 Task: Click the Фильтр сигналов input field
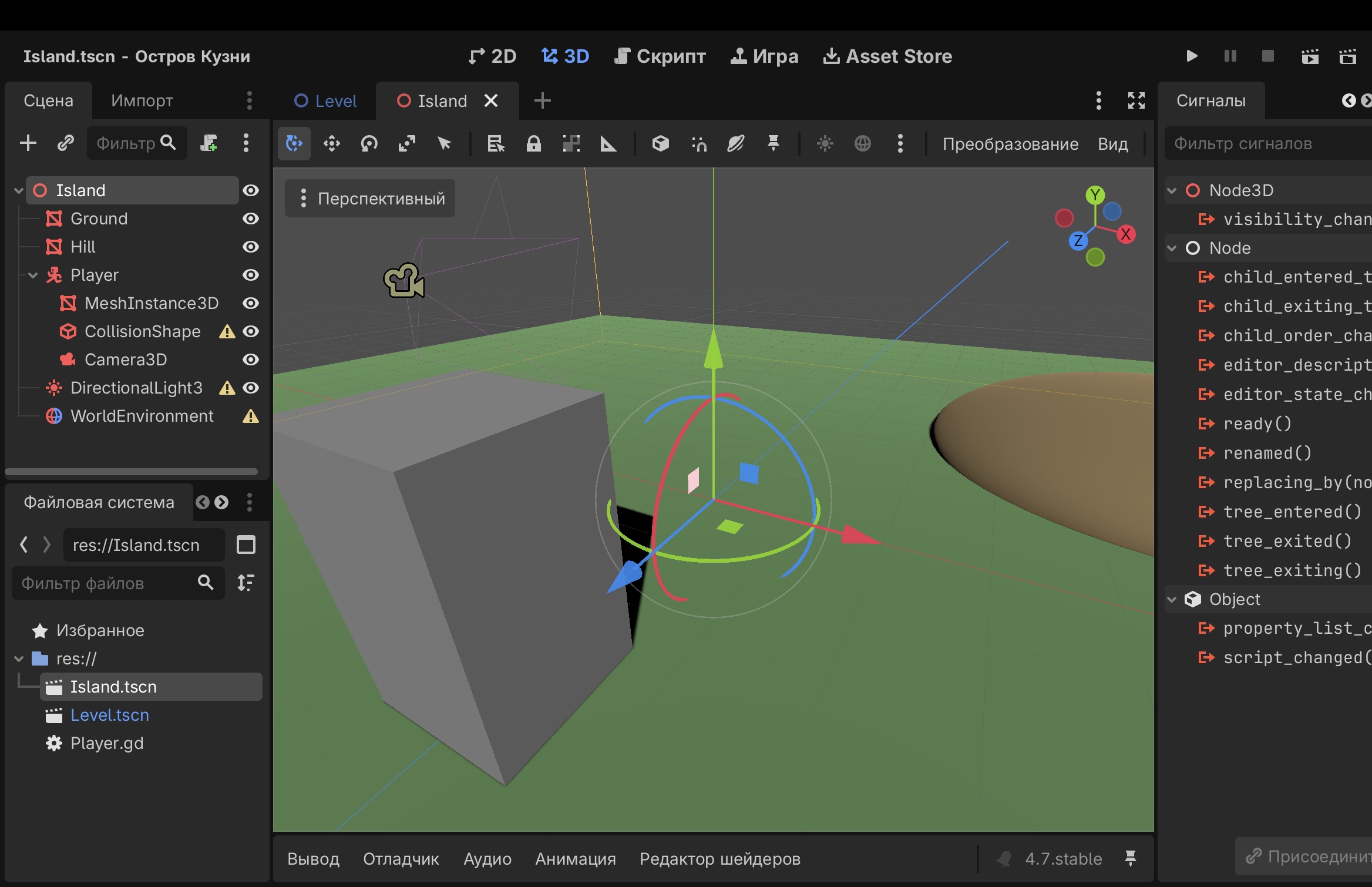pyautogui.click(x=1269, y=143)
